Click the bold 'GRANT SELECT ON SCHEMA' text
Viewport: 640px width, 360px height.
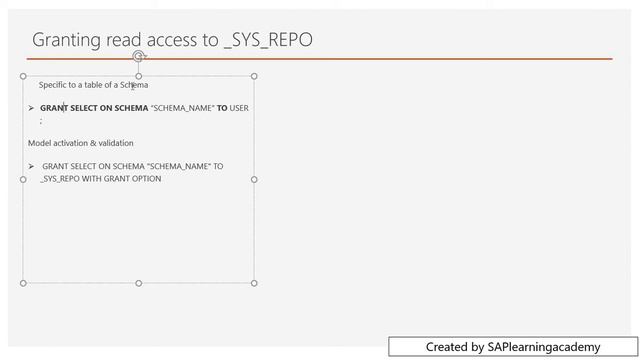pos(94,108)
